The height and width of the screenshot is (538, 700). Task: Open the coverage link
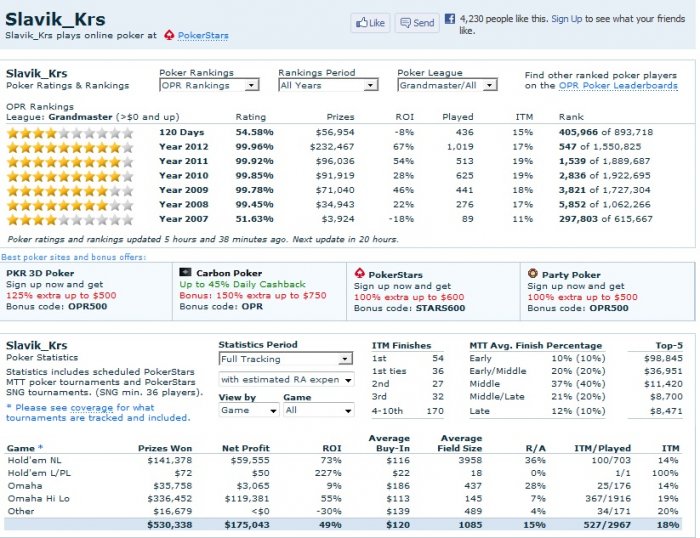[92, 408]
